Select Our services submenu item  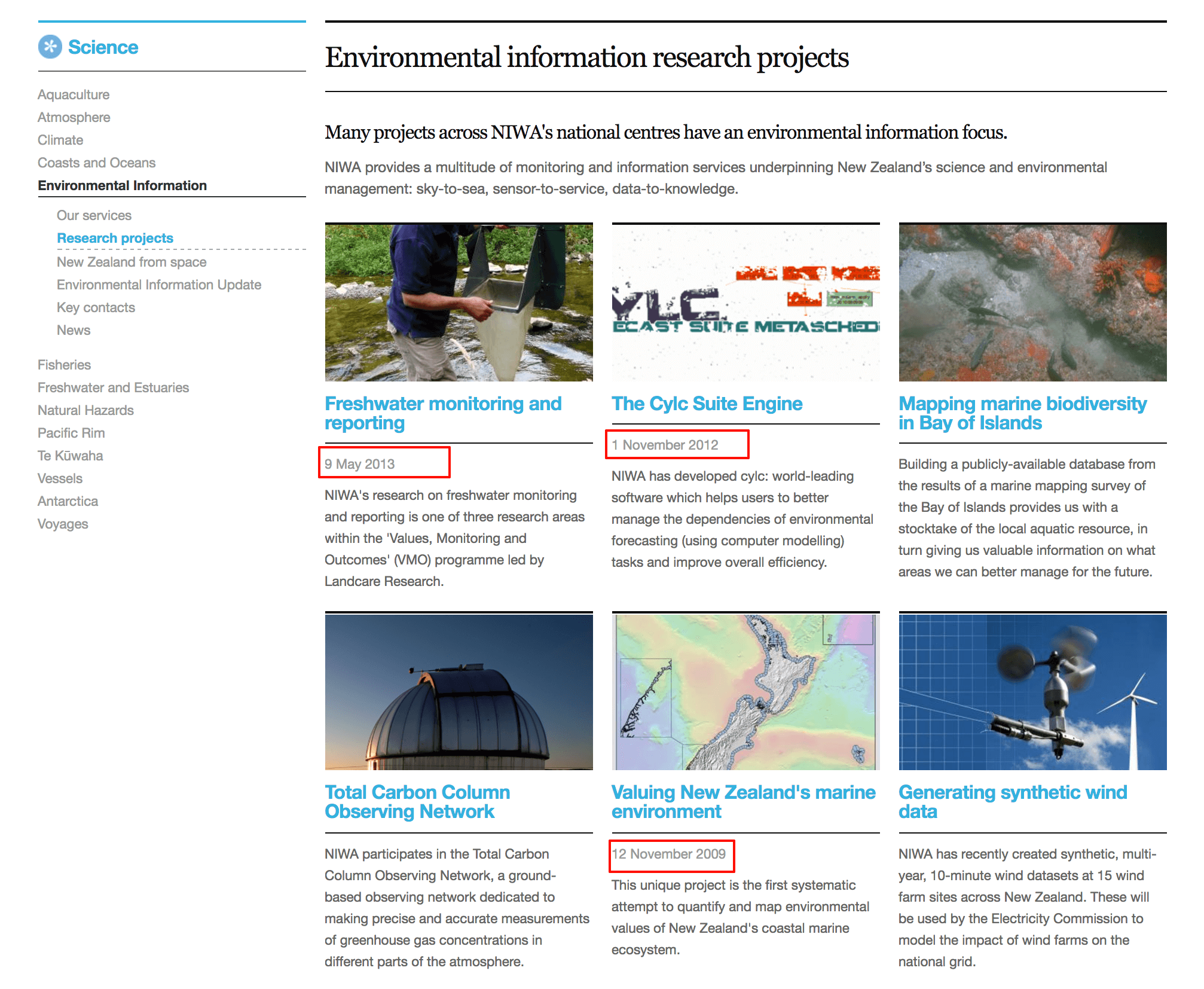(94, 215)
